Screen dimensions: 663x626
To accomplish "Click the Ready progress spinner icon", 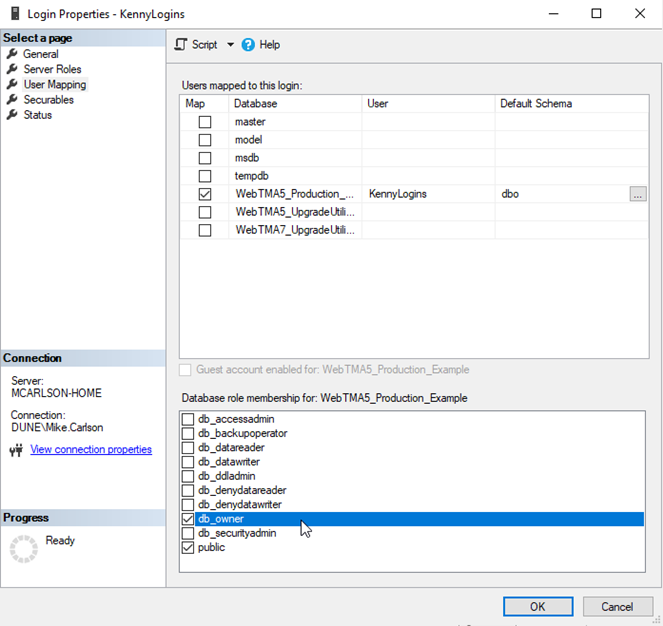I will click(x=23, y=548).
